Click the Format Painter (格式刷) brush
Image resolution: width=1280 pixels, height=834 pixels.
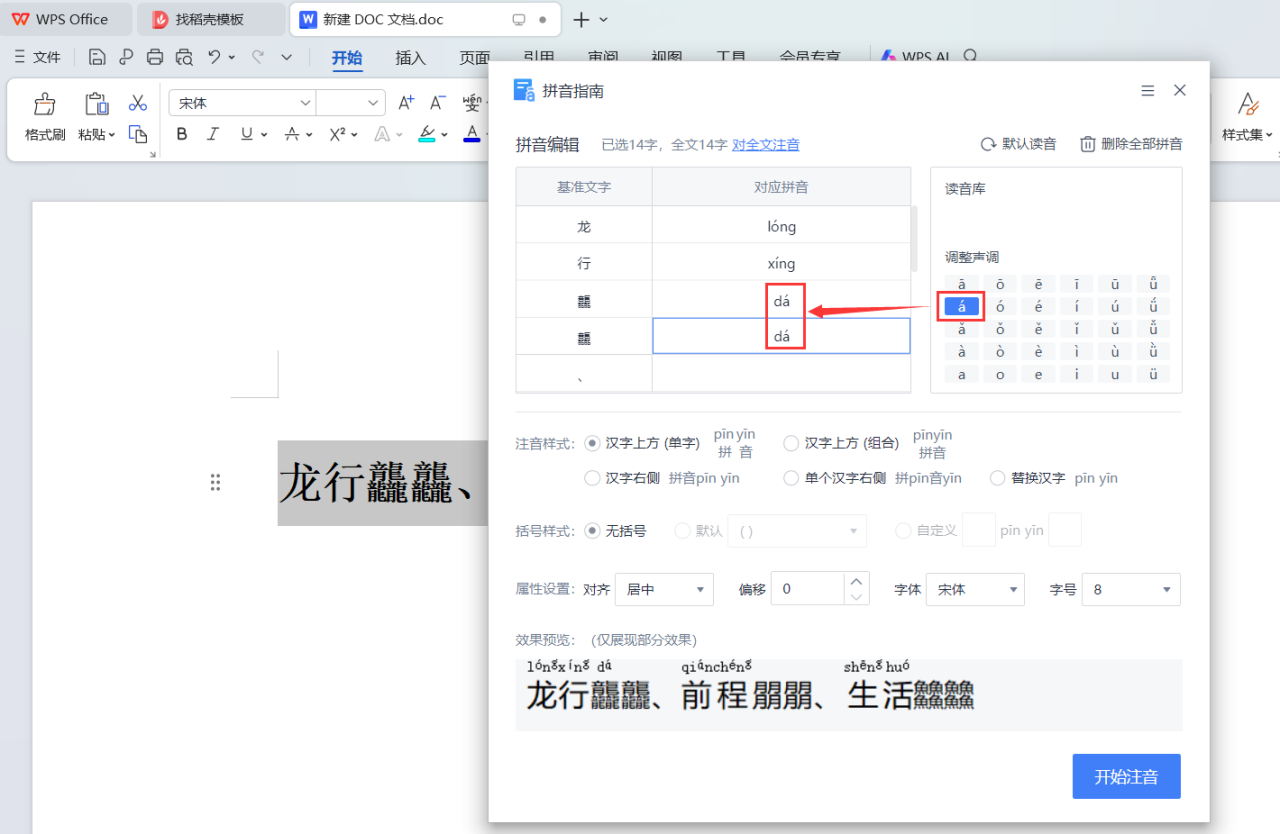tap(45, 103)
